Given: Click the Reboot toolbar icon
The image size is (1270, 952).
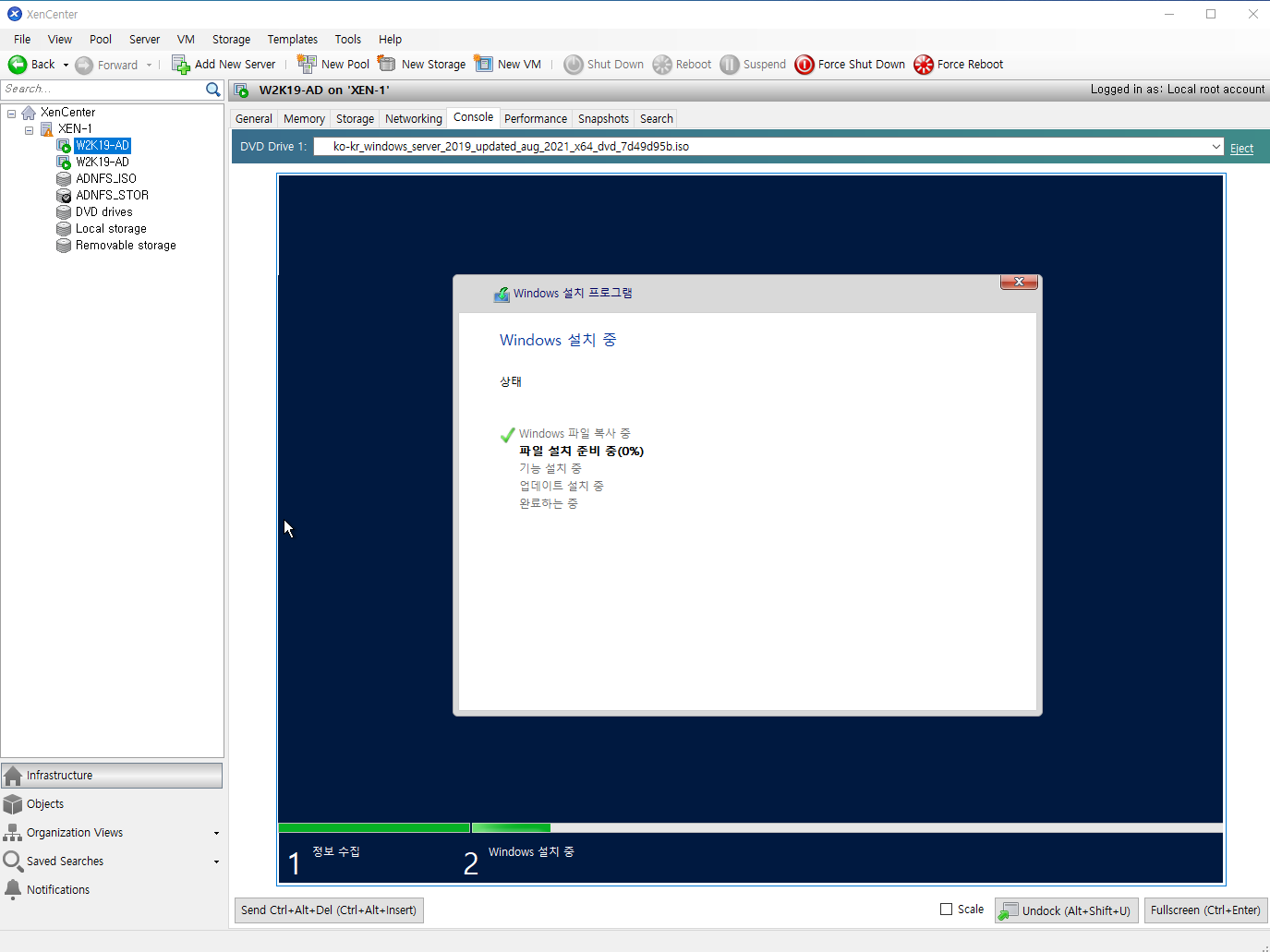Looking at the screenshot, I should (x=662, y=65).
